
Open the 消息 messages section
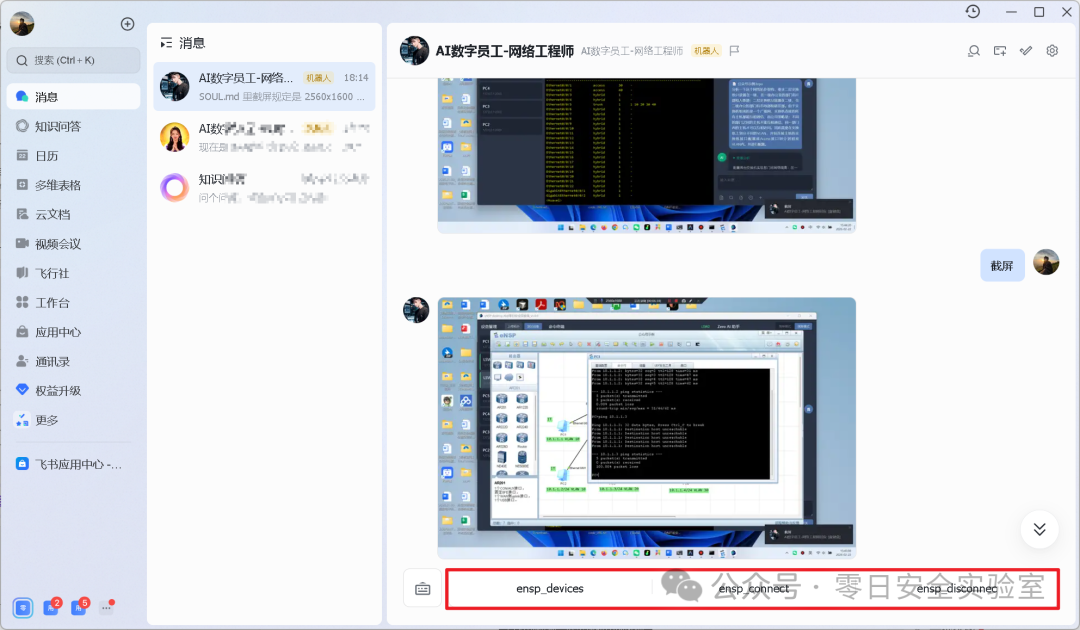pos(74,96)
